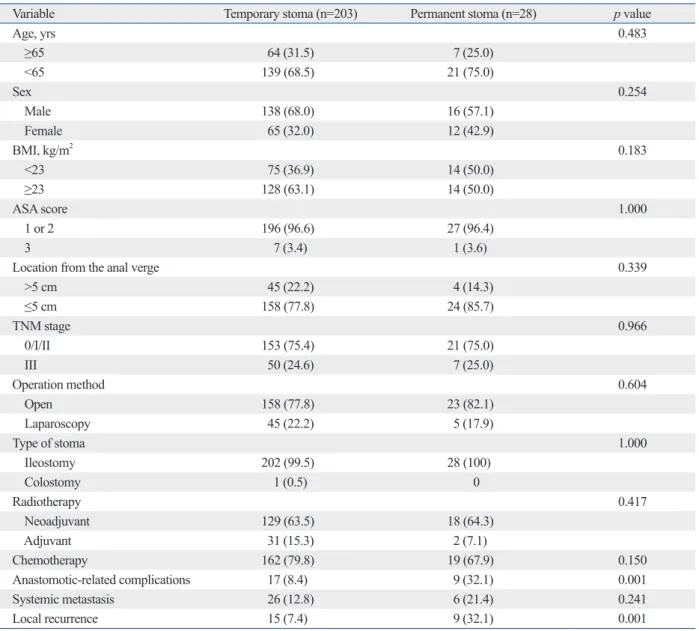Select the 0.339 p value

(x=632, y=268)
